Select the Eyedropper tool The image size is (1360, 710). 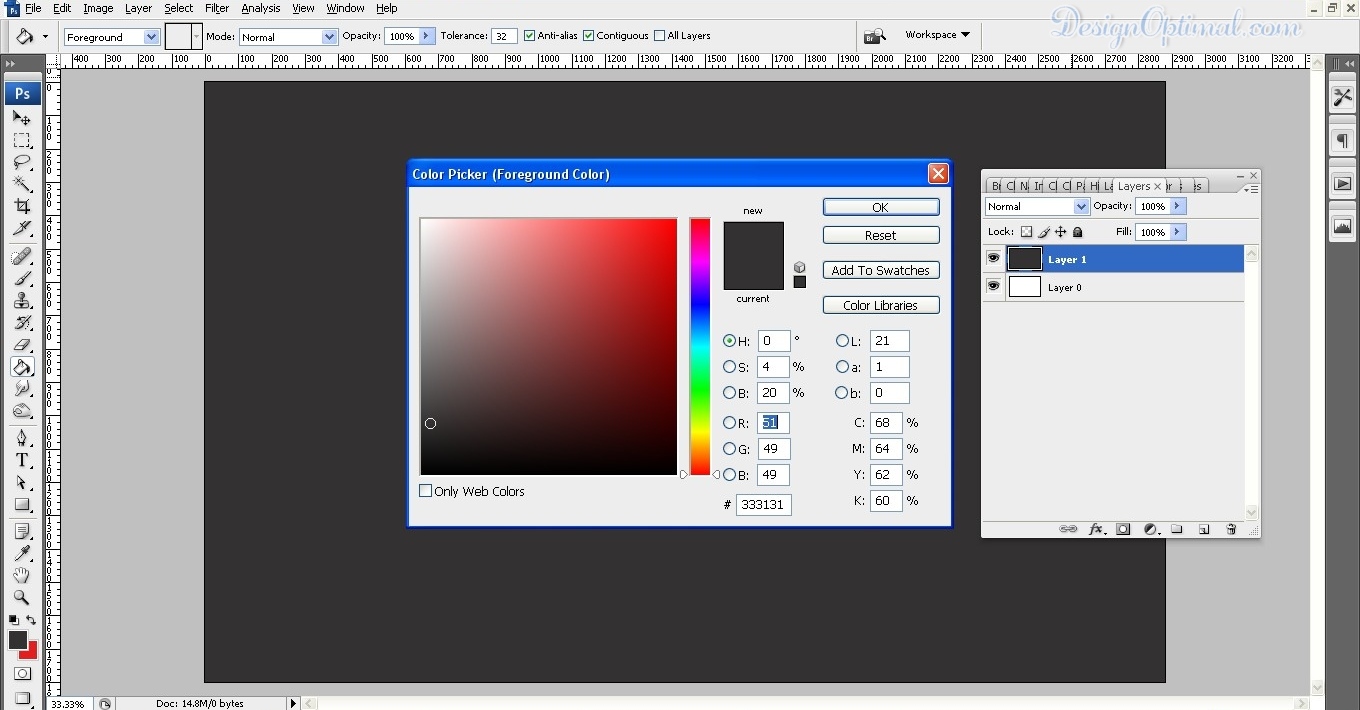(x=22, y=554)
